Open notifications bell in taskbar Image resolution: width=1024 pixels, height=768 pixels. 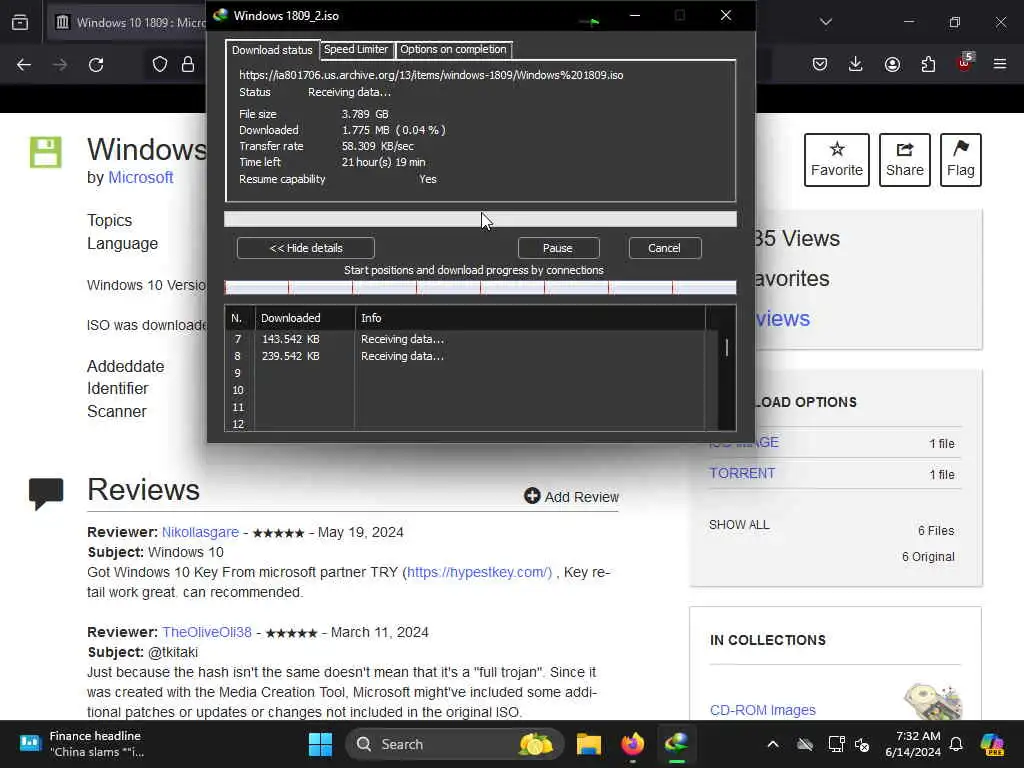(x=956, y=744)
